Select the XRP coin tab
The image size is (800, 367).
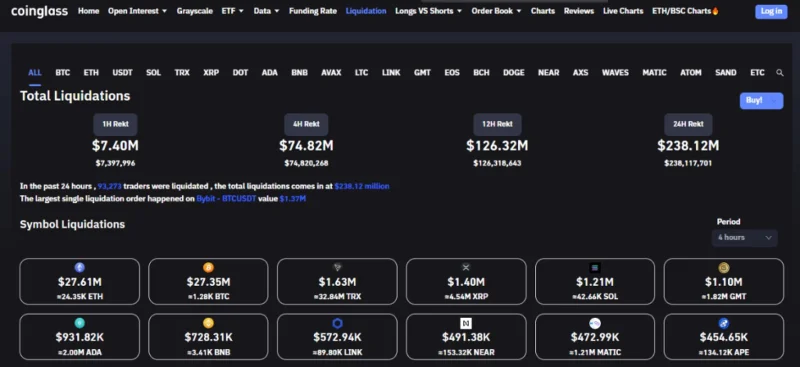211,72
